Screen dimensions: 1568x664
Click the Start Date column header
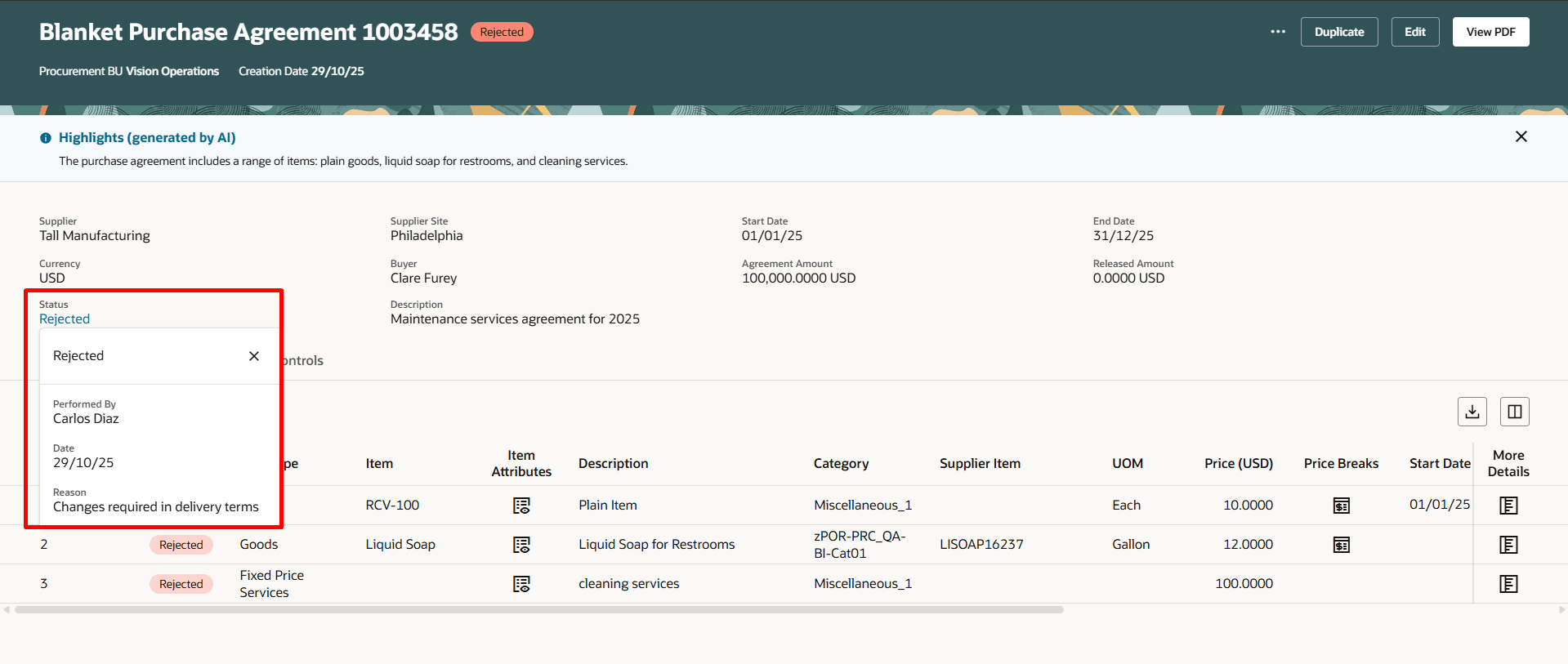tap(1440, 463)
